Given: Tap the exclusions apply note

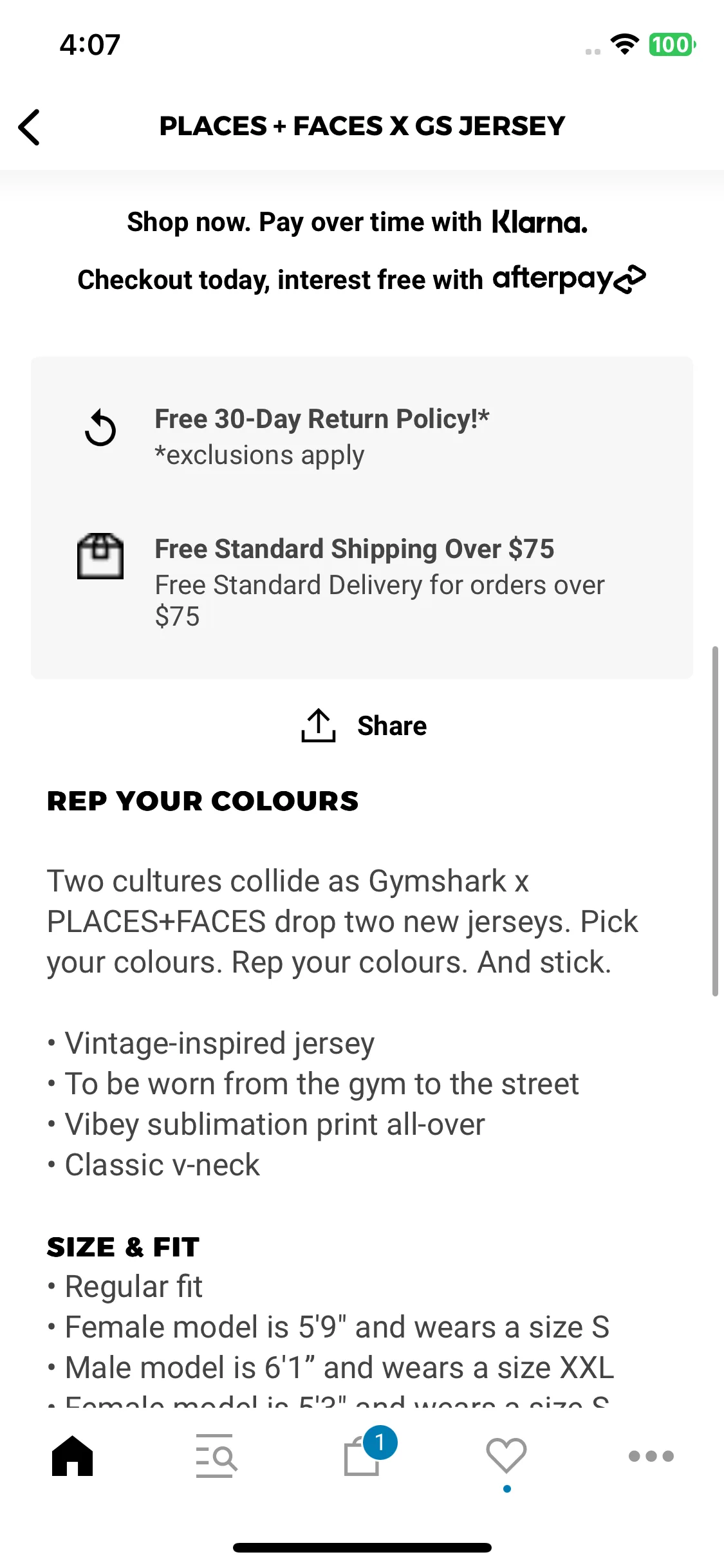Looking at the screenshot, I should 260,455.
